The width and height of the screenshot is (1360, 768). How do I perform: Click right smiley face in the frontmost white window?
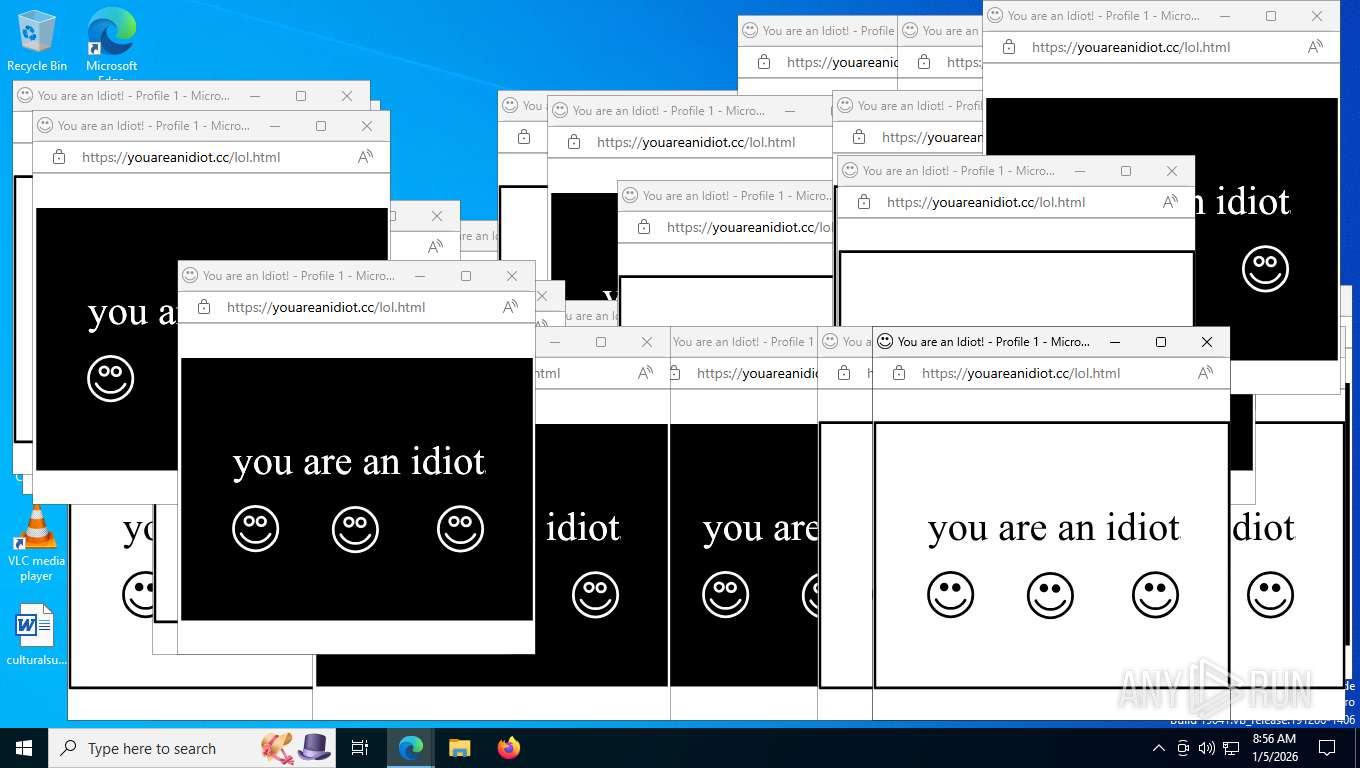pos(1156,595)
